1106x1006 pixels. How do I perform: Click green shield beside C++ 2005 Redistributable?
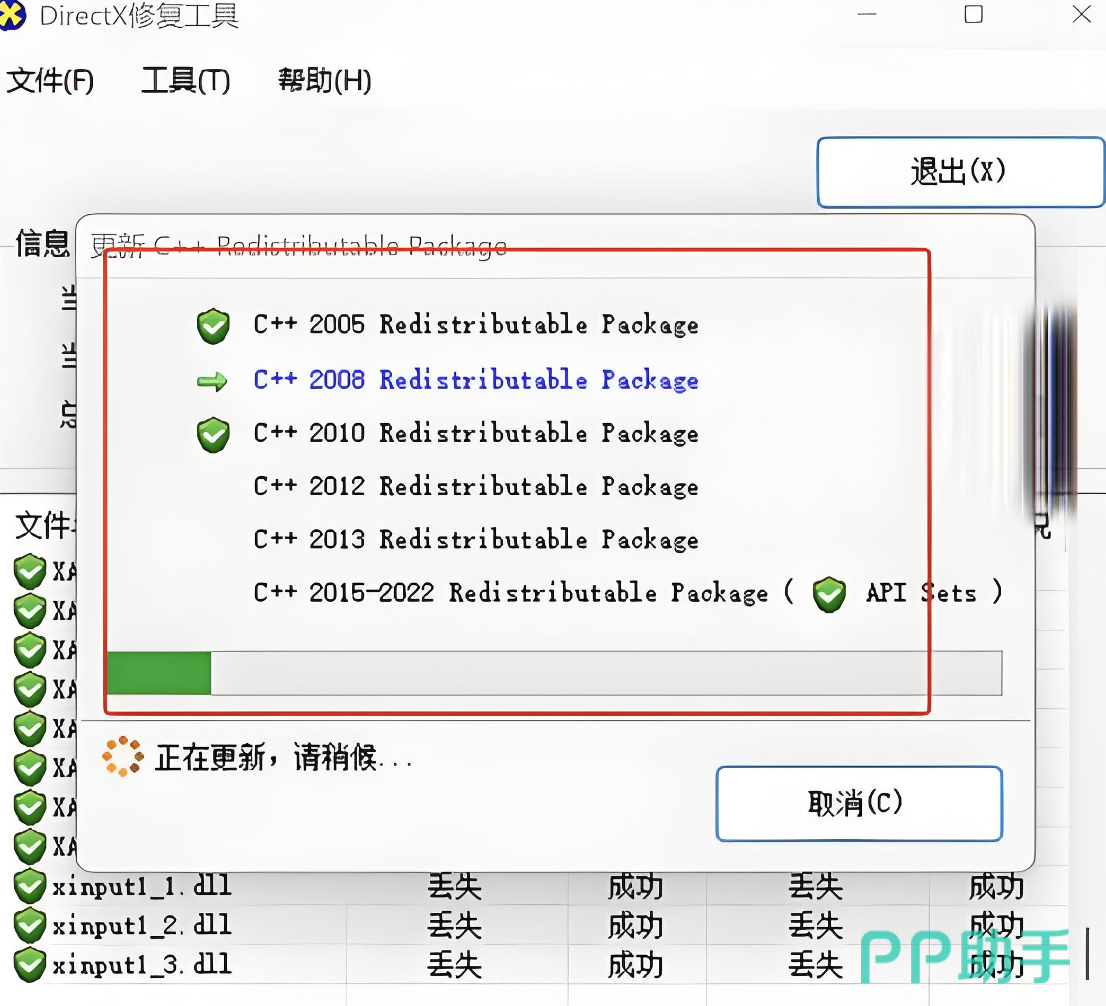coord(213,326)
